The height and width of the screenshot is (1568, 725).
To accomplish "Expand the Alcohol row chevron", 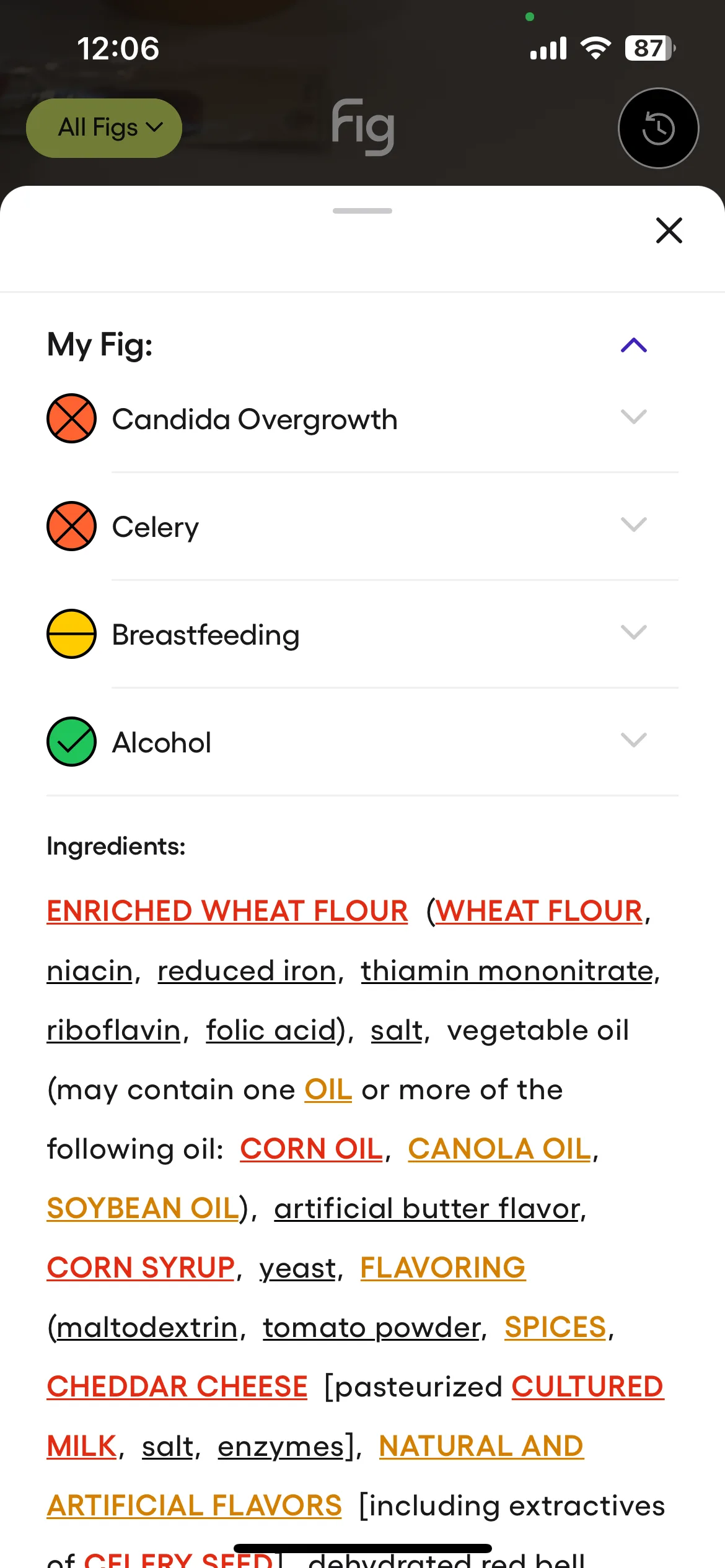I will coord(634,740).
